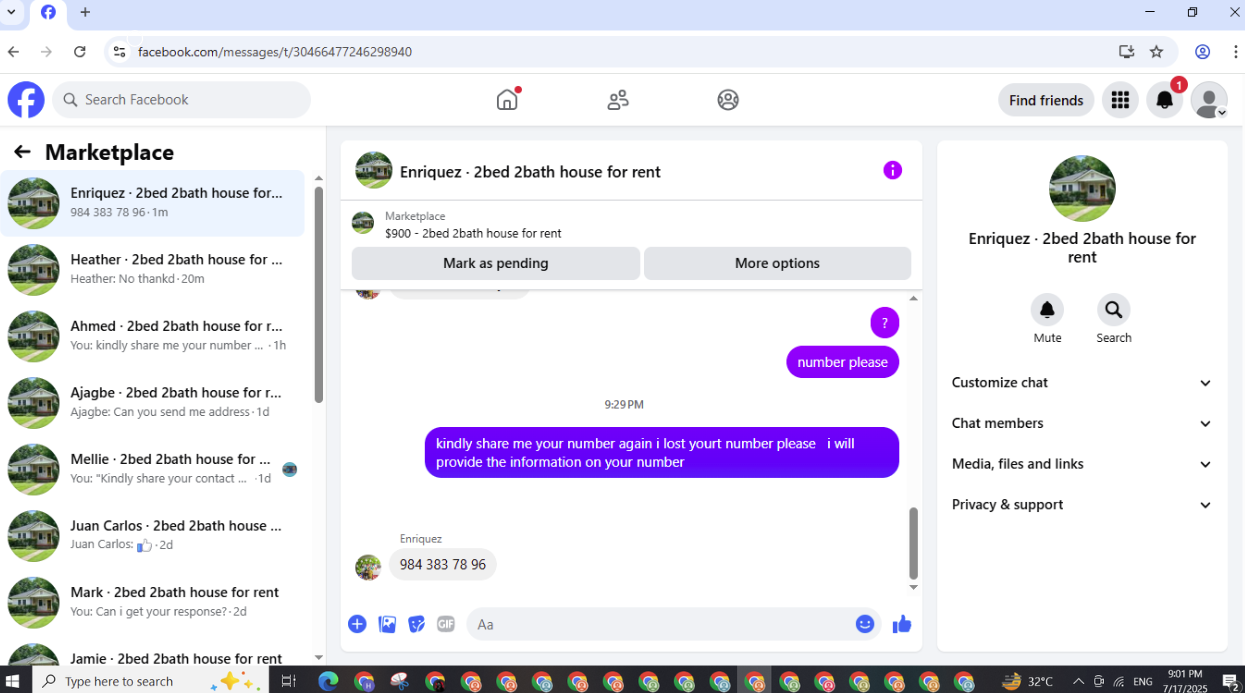1245x693 pixels.
Task: Click Find friends button
Action: pos(1046,100)
